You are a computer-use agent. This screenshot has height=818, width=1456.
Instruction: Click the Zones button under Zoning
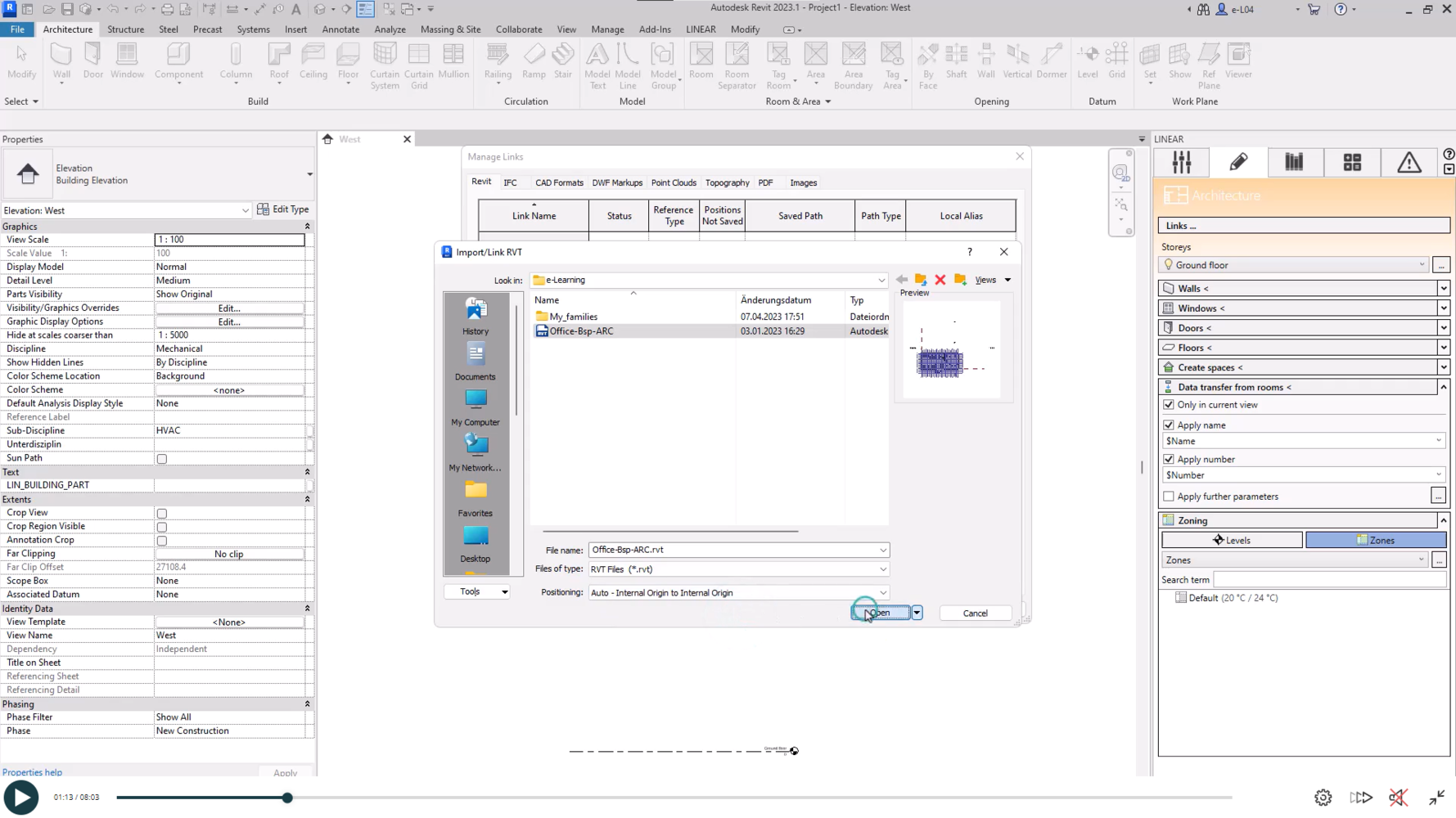(1375, 540)
